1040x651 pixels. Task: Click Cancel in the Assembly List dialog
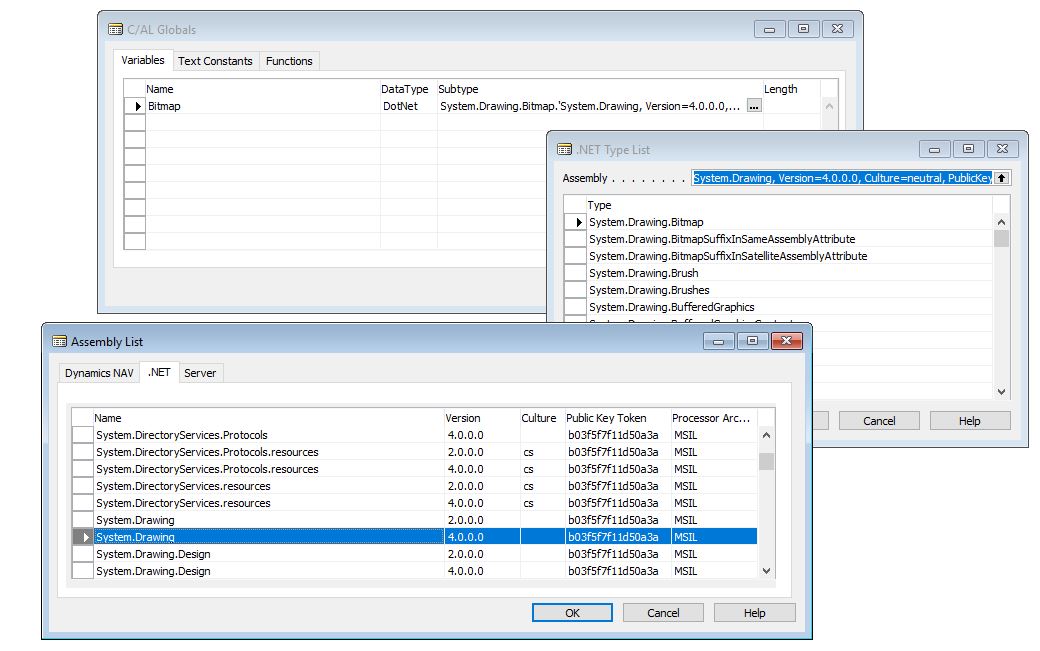[663, 613]
